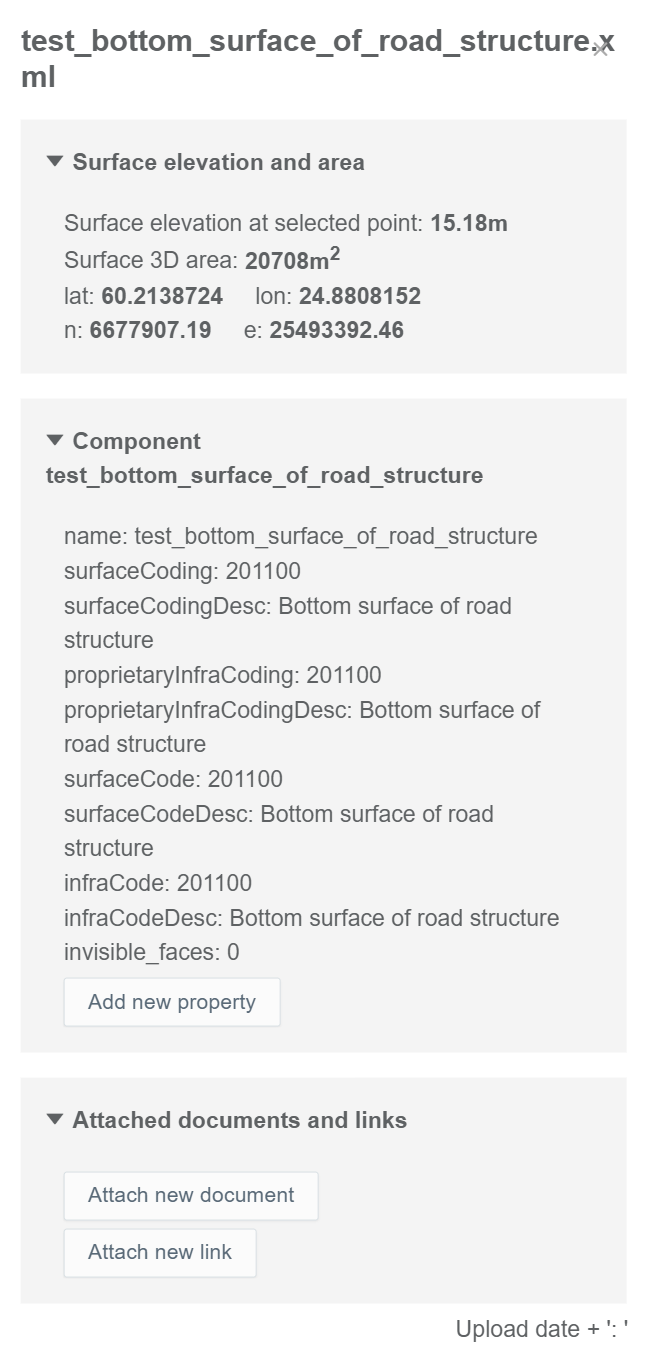The width and height of the screenshot is (651, 1353).
Task: Click the infraCode: 201100 property row
Action: click(158, 883)
